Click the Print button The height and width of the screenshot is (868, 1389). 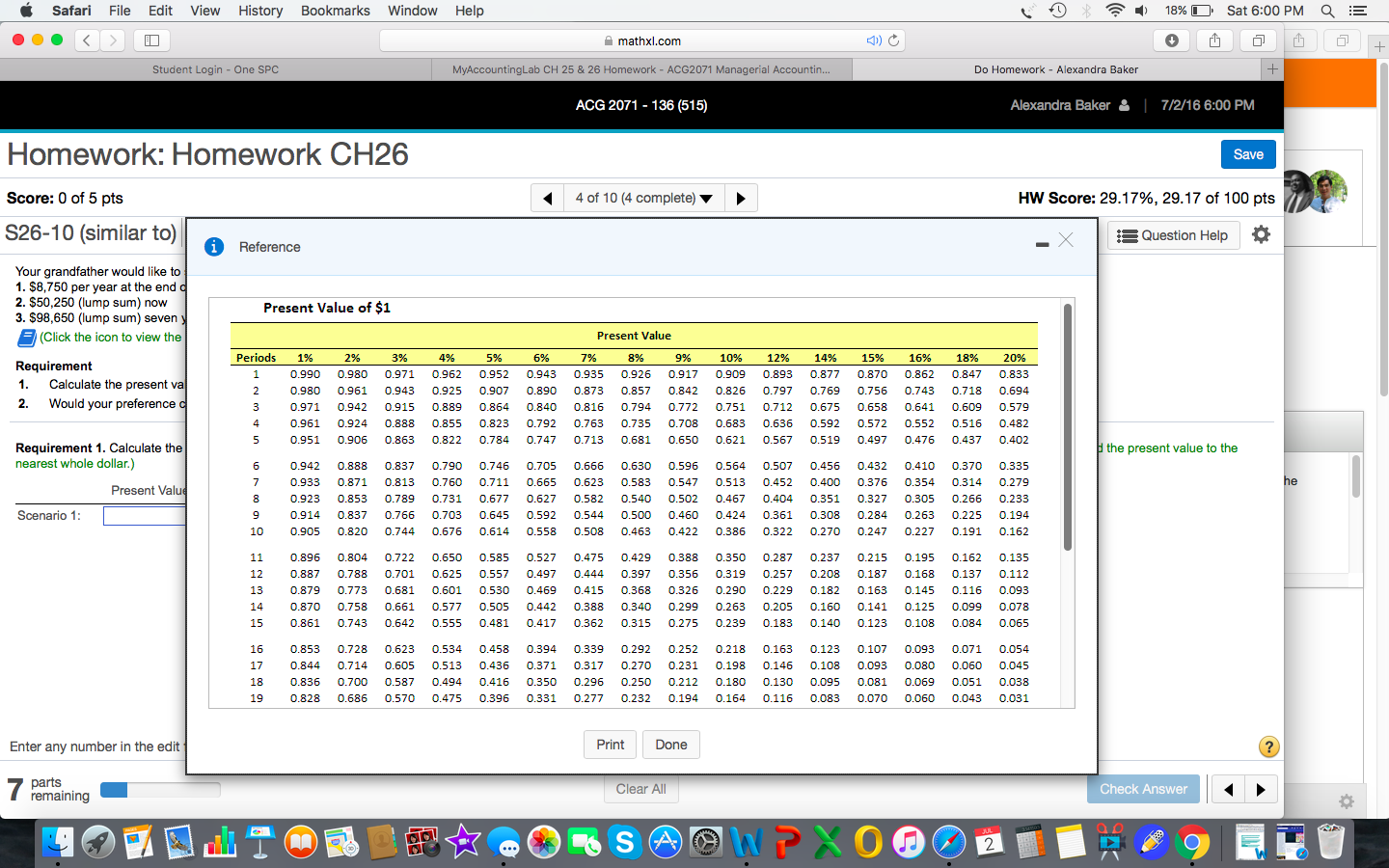click(x=610, y=744)
